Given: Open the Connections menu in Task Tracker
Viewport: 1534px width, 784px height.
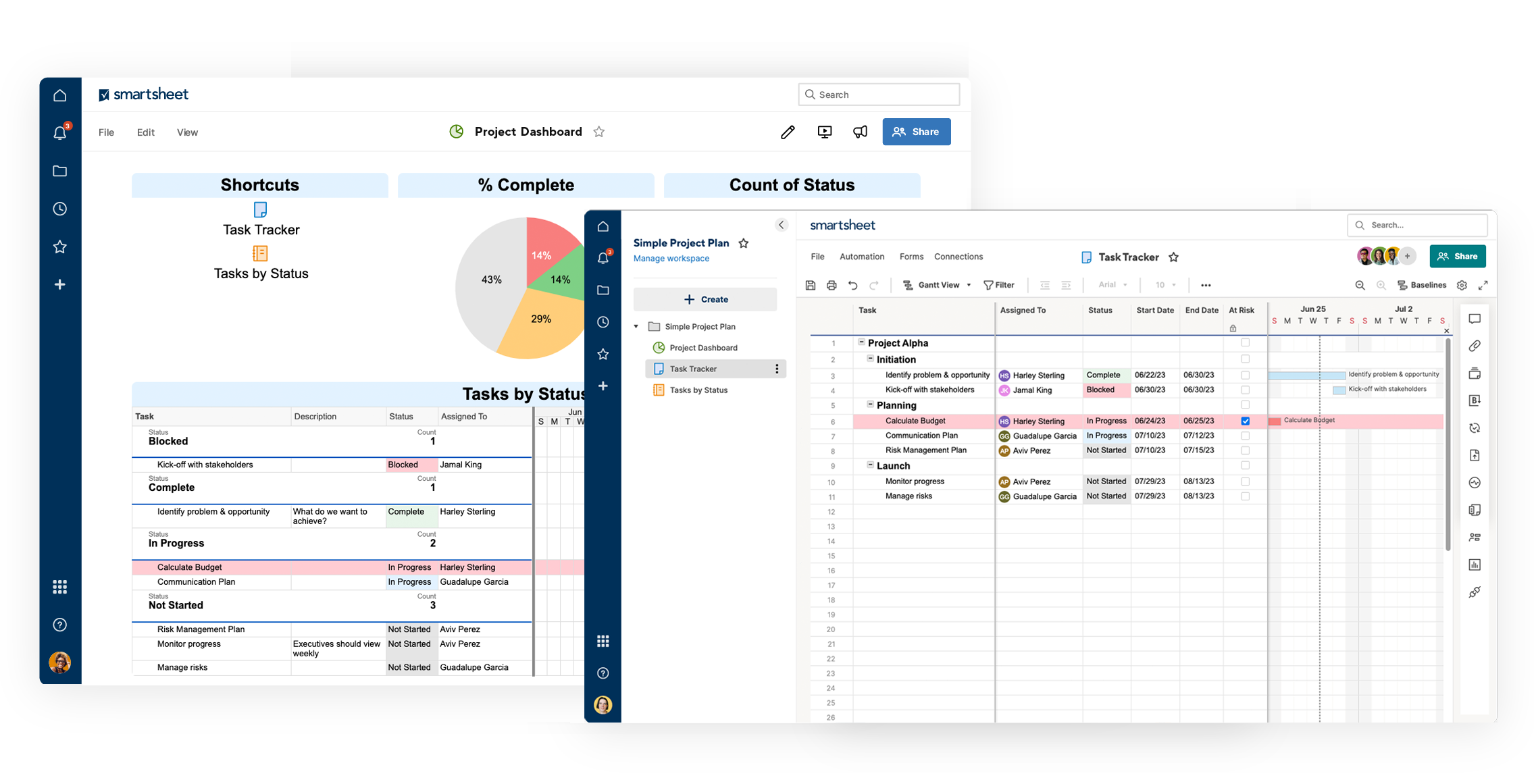Looking at the screenshot, I should [x=958, y=257].
